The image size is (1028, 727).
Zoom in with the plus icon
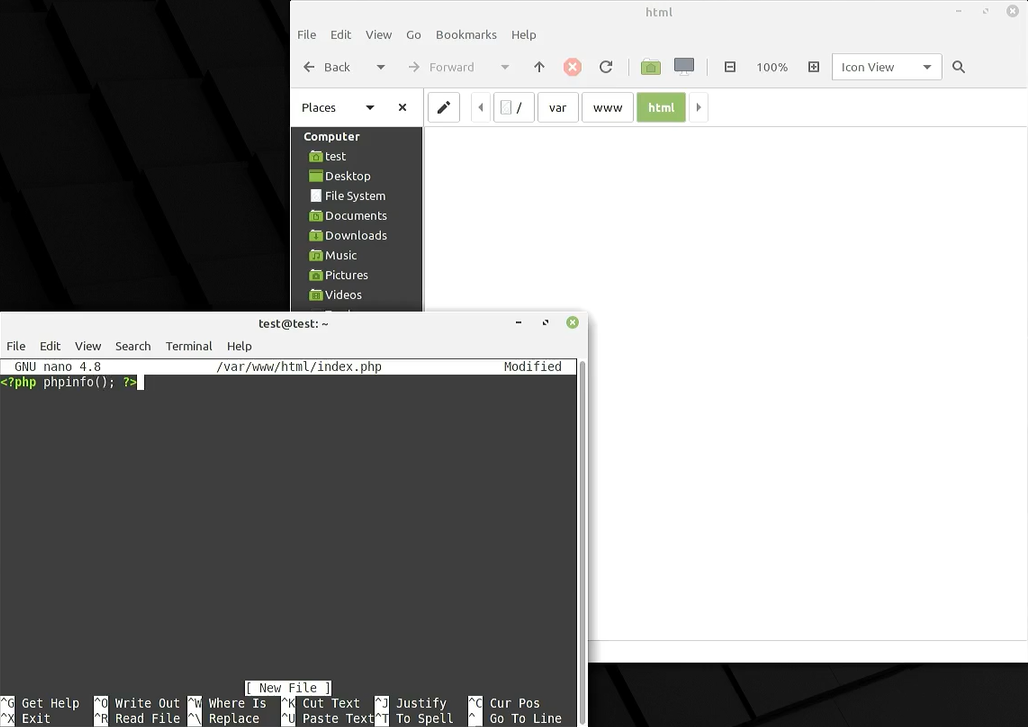coord(813,67)
